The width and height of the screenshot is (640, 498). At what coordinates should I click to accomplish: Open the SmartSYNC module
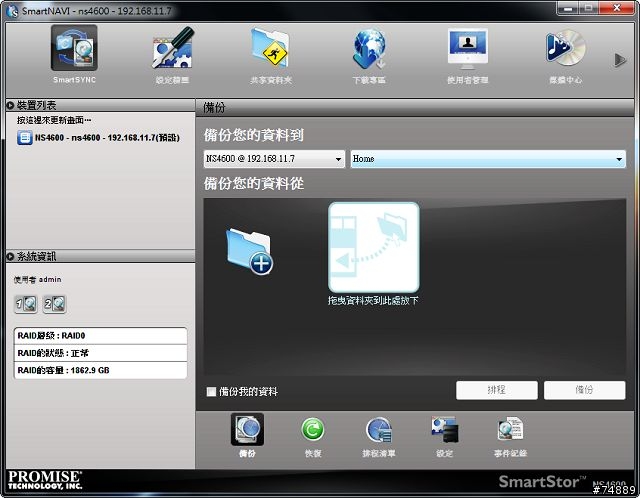click(74, 48)
